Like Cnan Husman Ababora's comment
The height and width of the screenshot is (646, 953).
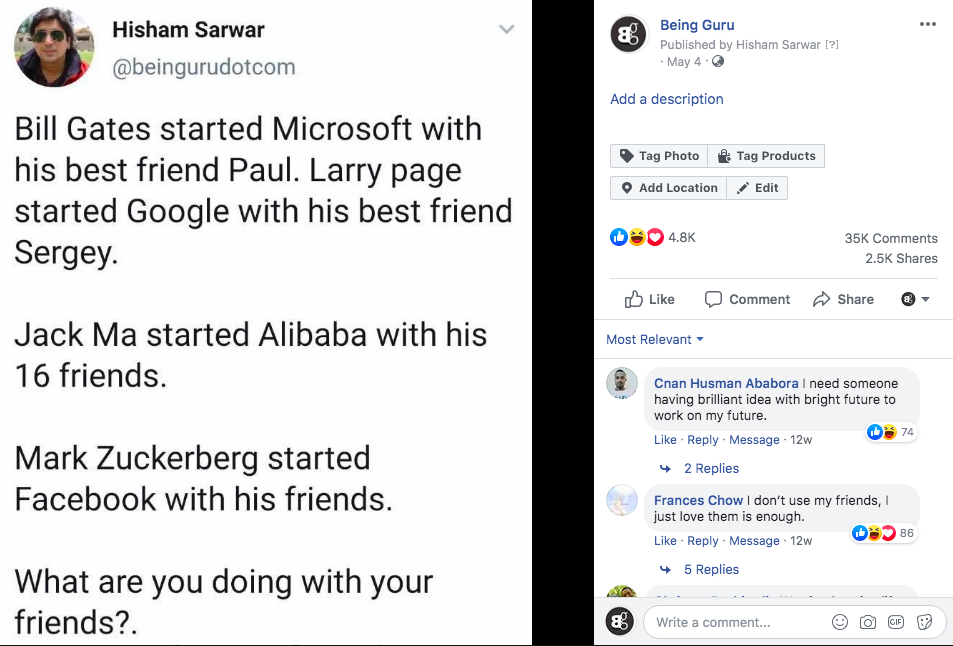pos(665,440)
